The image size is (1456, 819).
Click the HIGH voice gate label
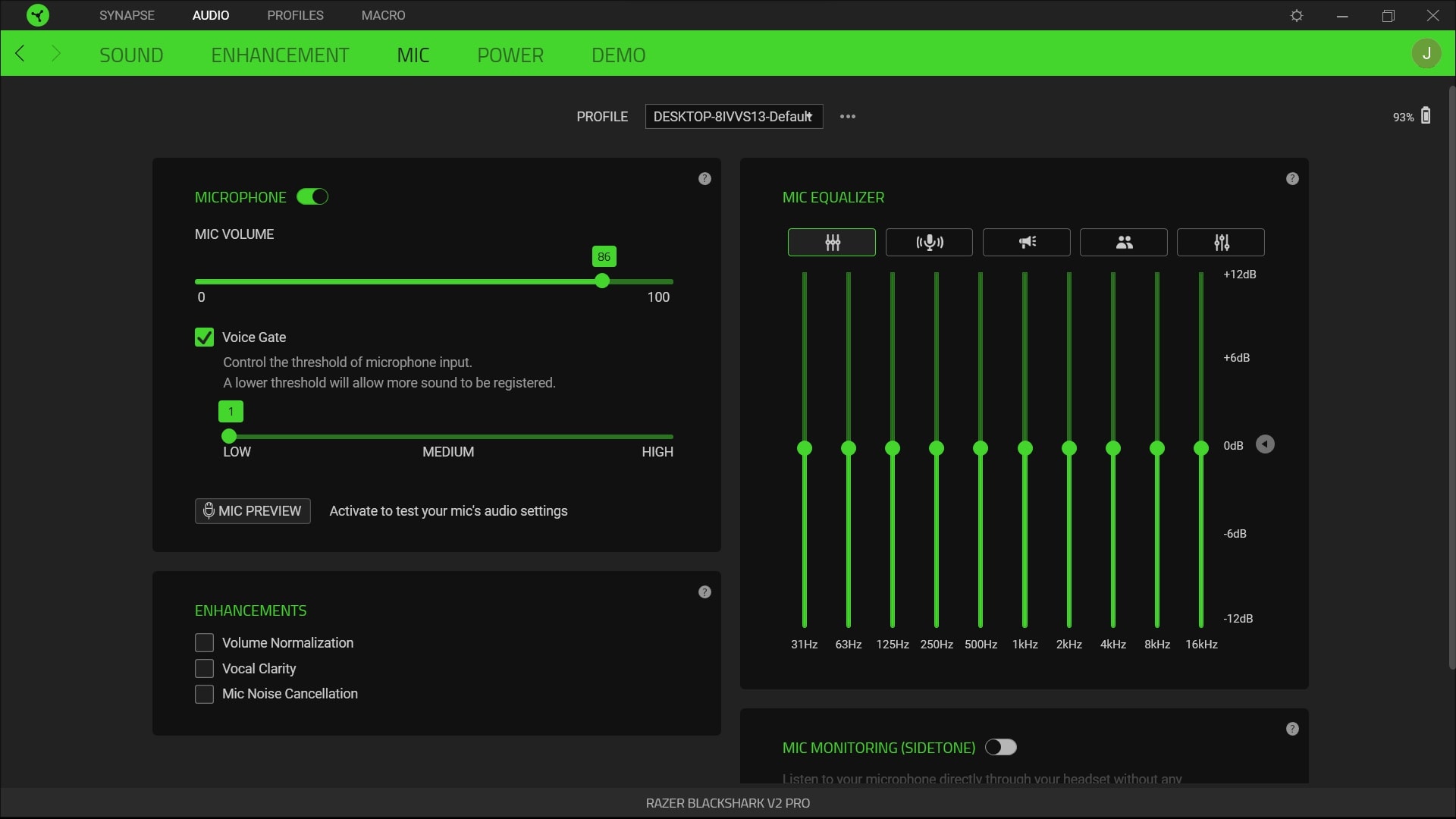[x=657, y=452]
